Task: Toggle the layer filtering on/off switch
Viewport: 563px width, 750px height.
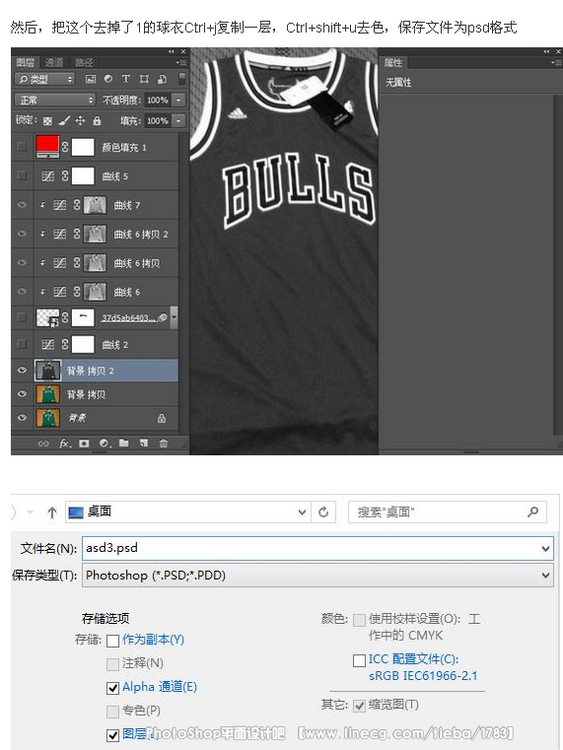Action: click(182, 79)
